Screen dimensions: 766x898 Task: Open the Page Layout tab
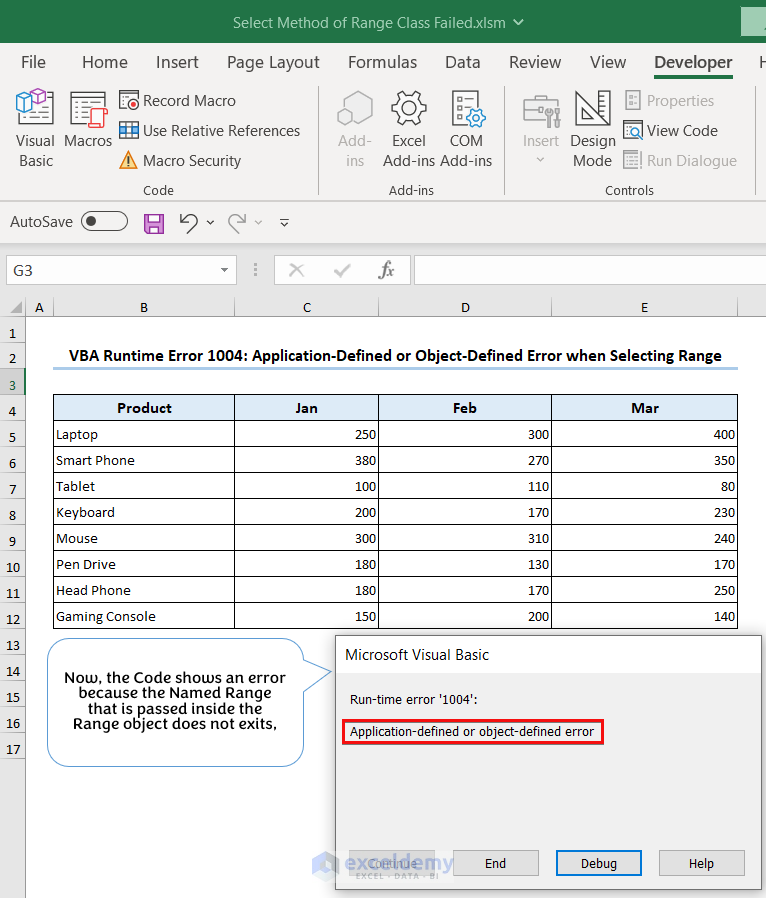(273, 62)
